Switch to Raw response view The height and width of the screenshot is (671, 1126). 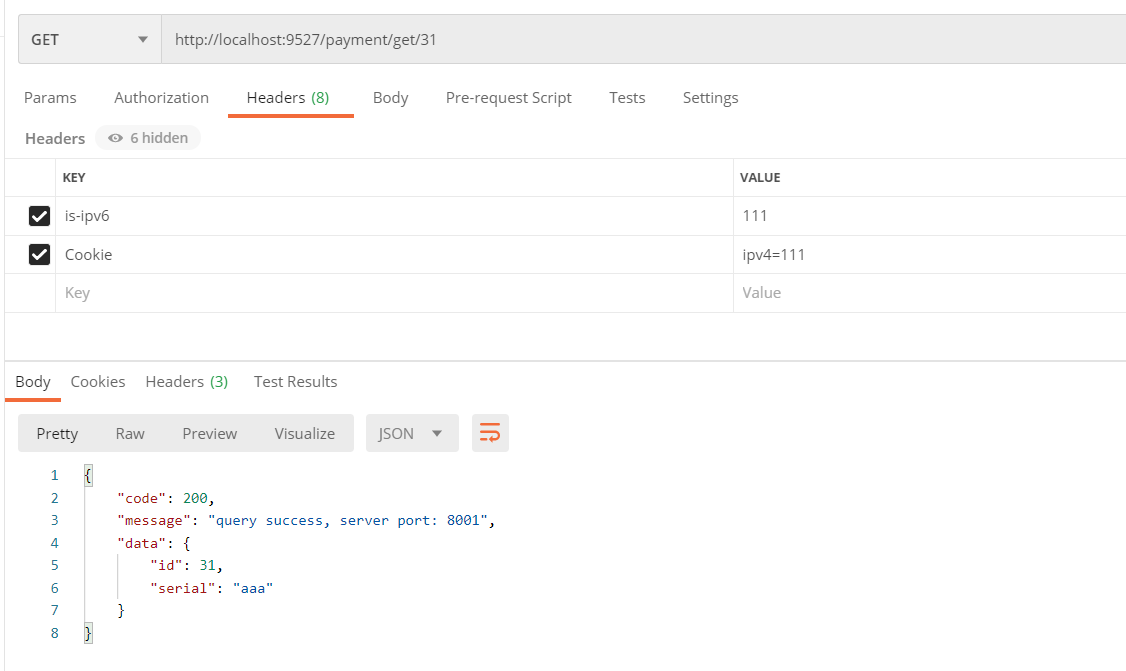tap(130, 433)
